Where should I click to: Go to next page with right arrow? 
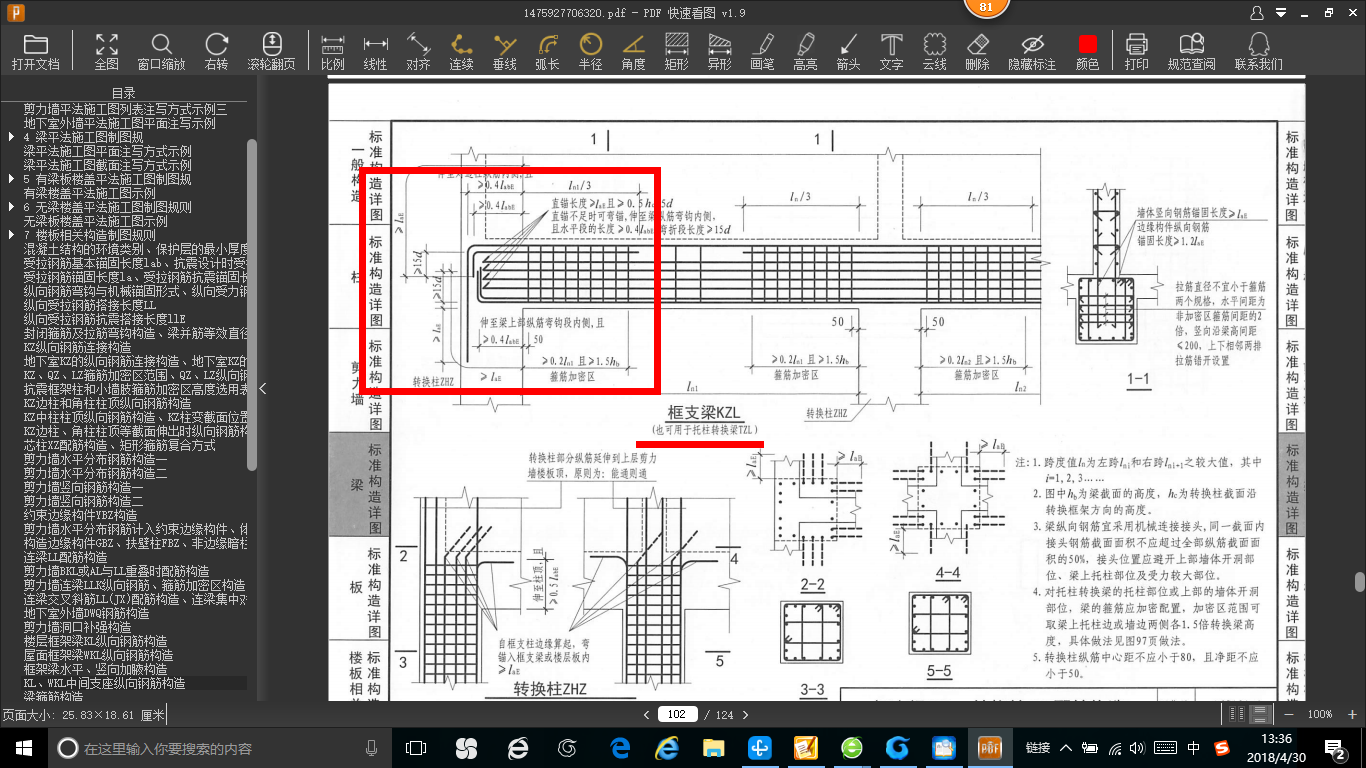coord(745,714)
